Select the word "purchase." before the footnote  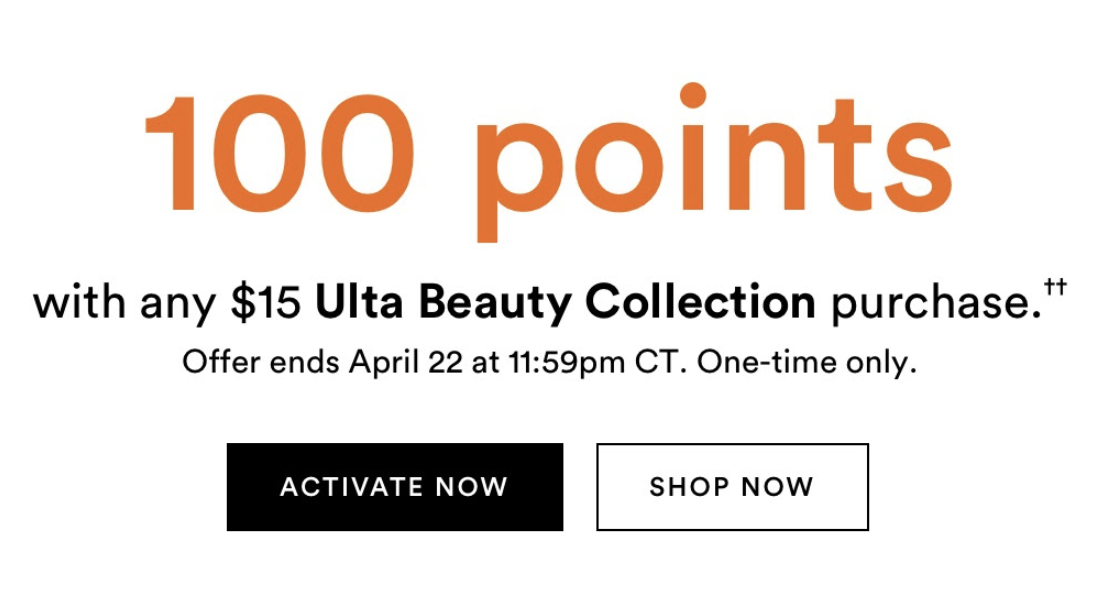(936, 304)
